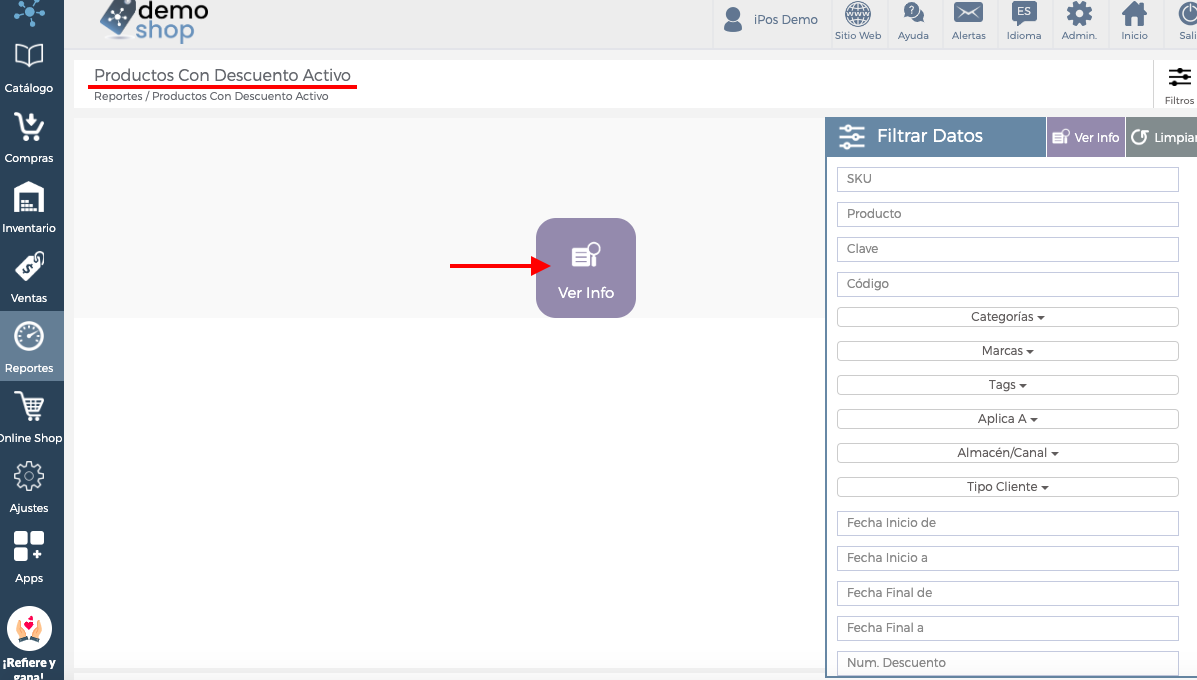
Task: Expand the Categorías dropdown
Action: pos(1008,317)
